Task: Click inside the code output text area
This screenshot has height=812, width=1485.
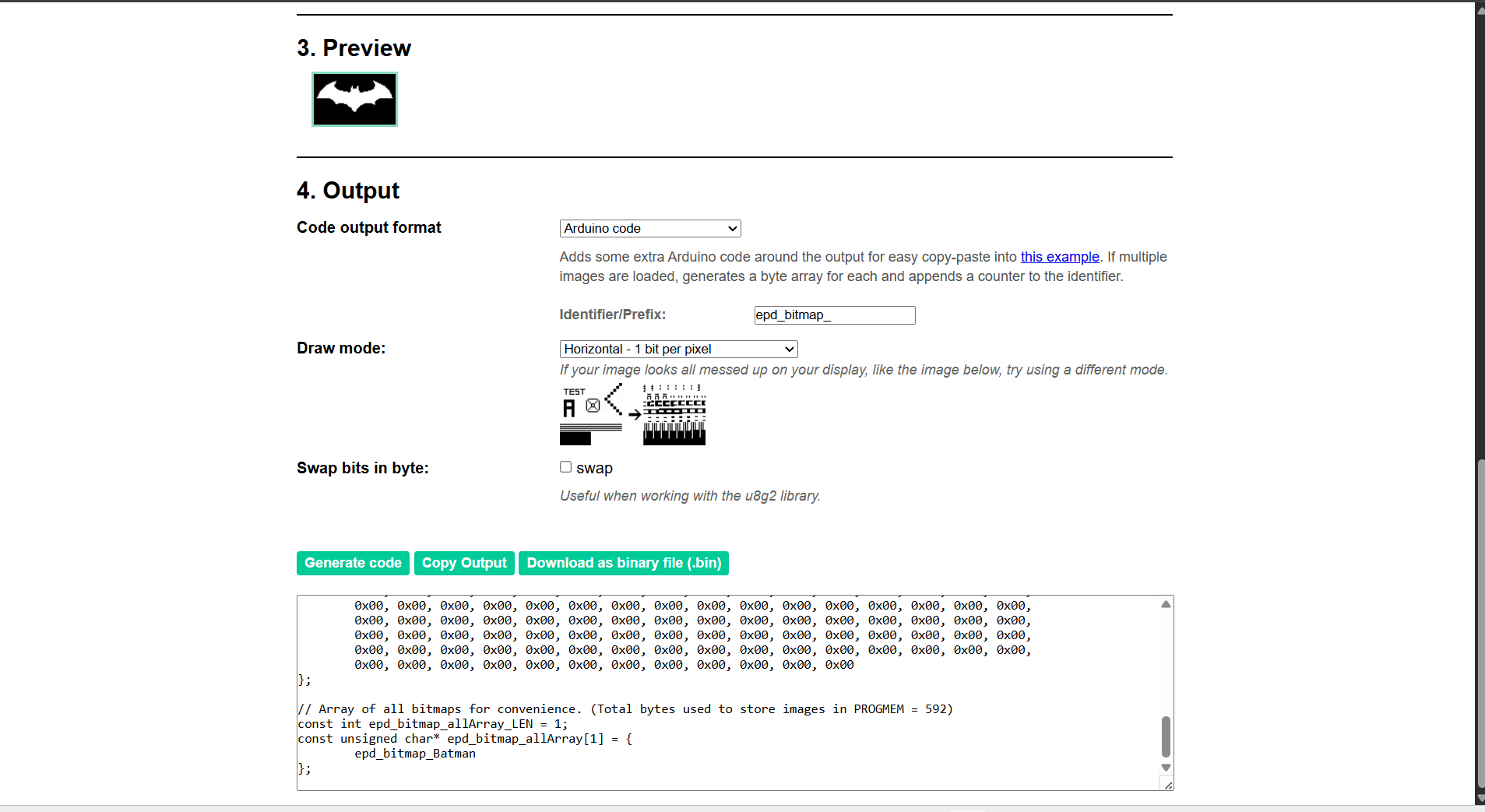Action: tap(728, 693)
